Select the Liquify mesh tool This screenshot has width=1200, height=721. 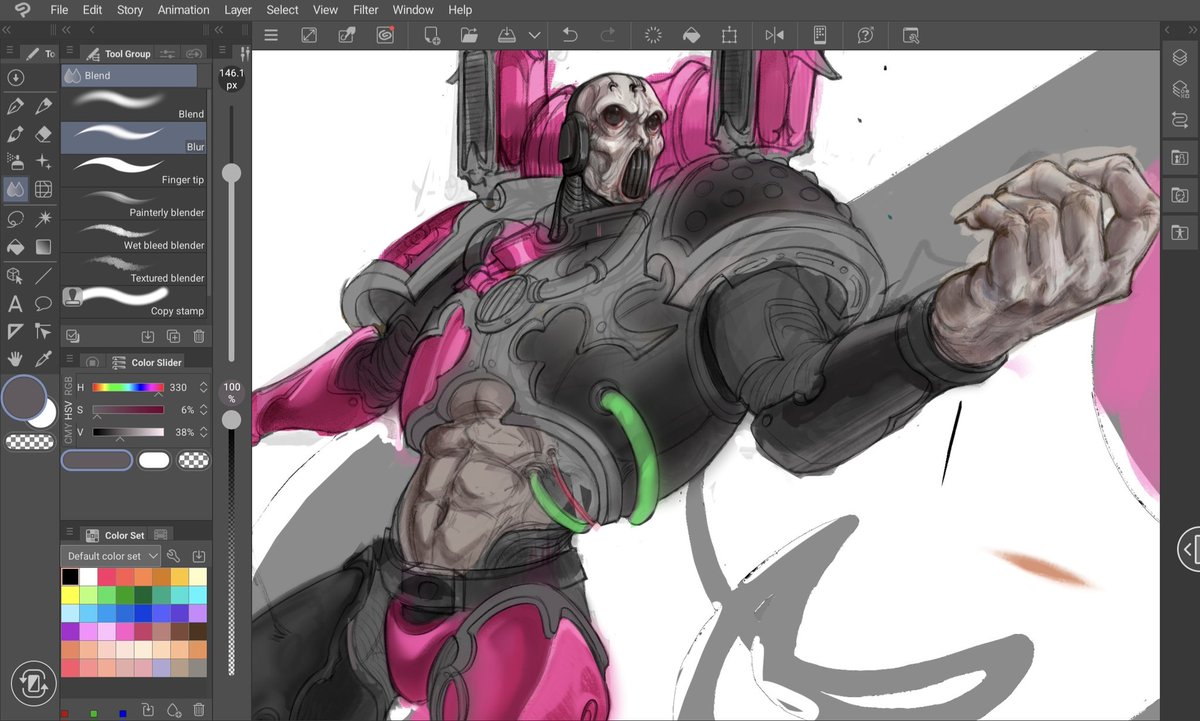(x=43, y=189)
